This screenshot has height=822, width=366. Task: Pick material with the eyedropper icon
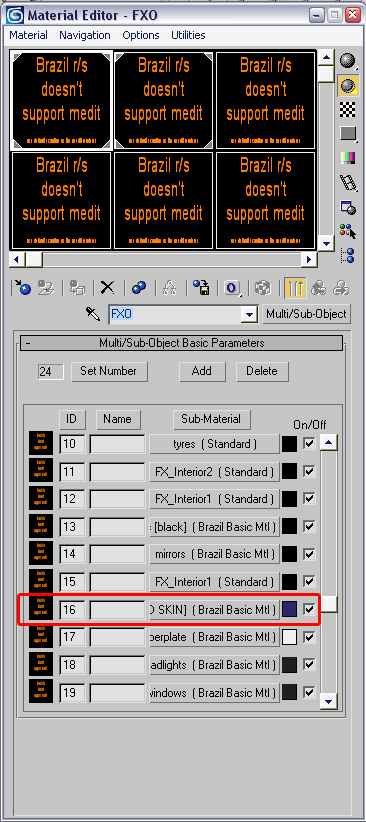(93, 314)
